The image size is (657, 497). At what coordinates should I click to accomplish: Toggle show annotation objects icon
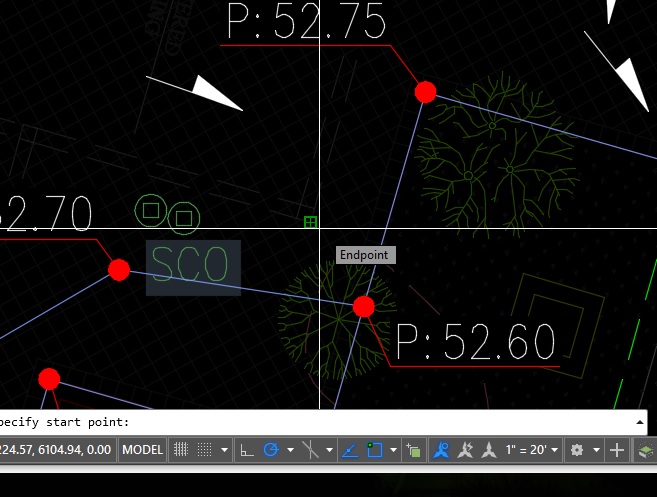(441, 450)
